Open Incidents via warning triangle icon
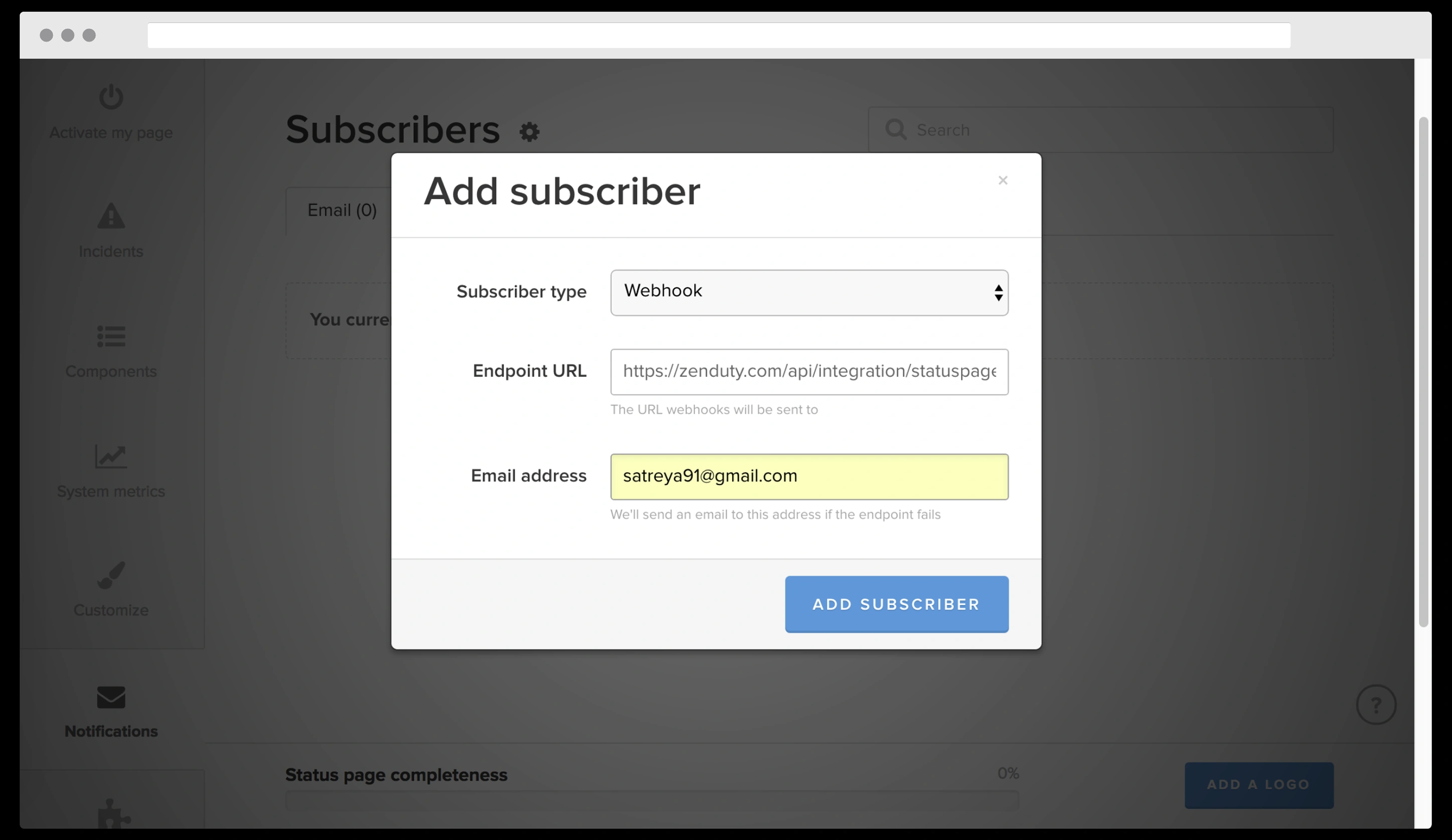Screen dimensions: 1452x840 coord(111,216)
